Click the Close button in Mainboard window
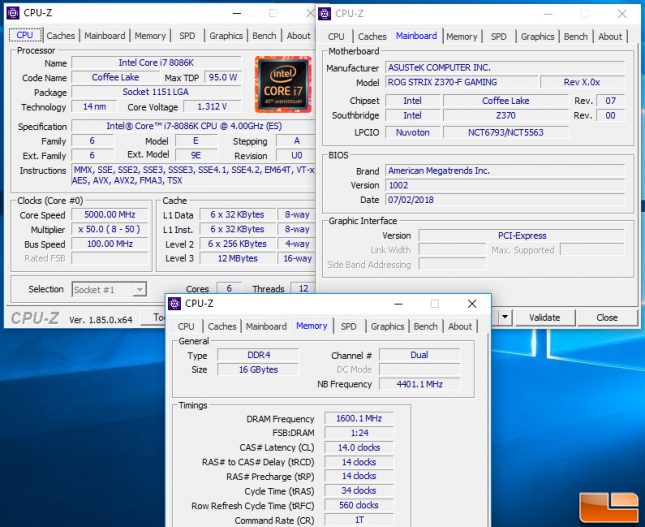645x527 pixels. [607, 318]
